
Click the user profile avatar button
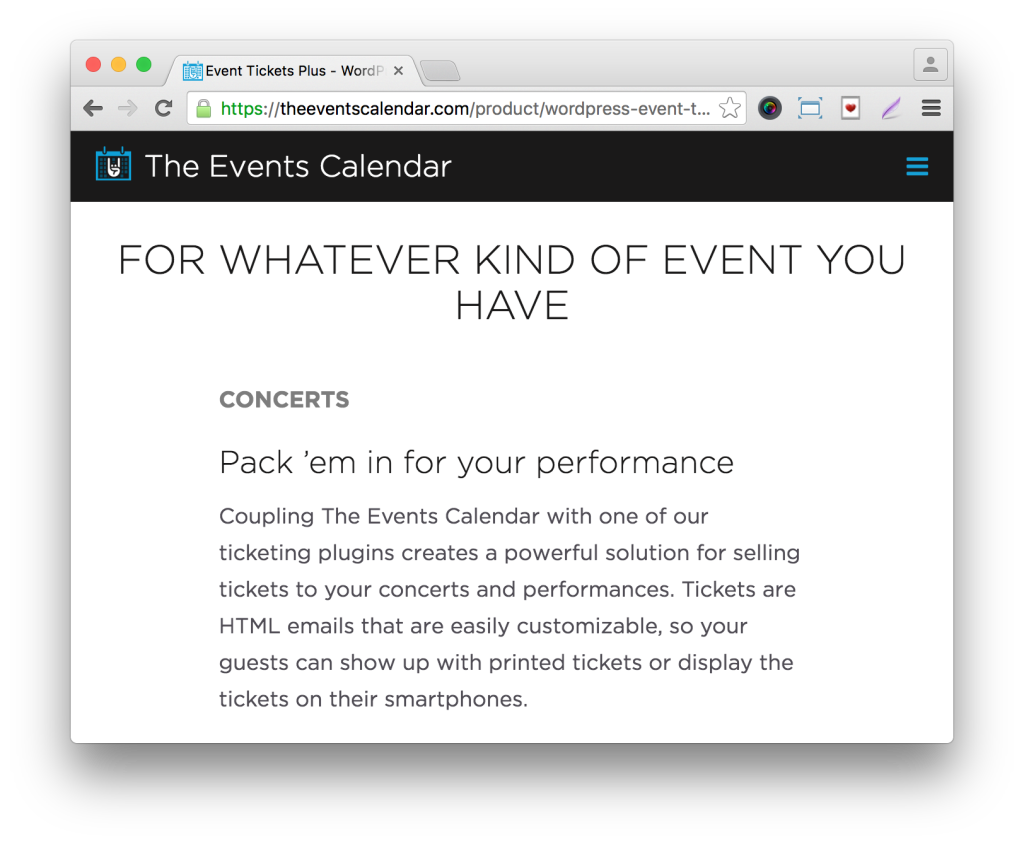pos(930,64)
